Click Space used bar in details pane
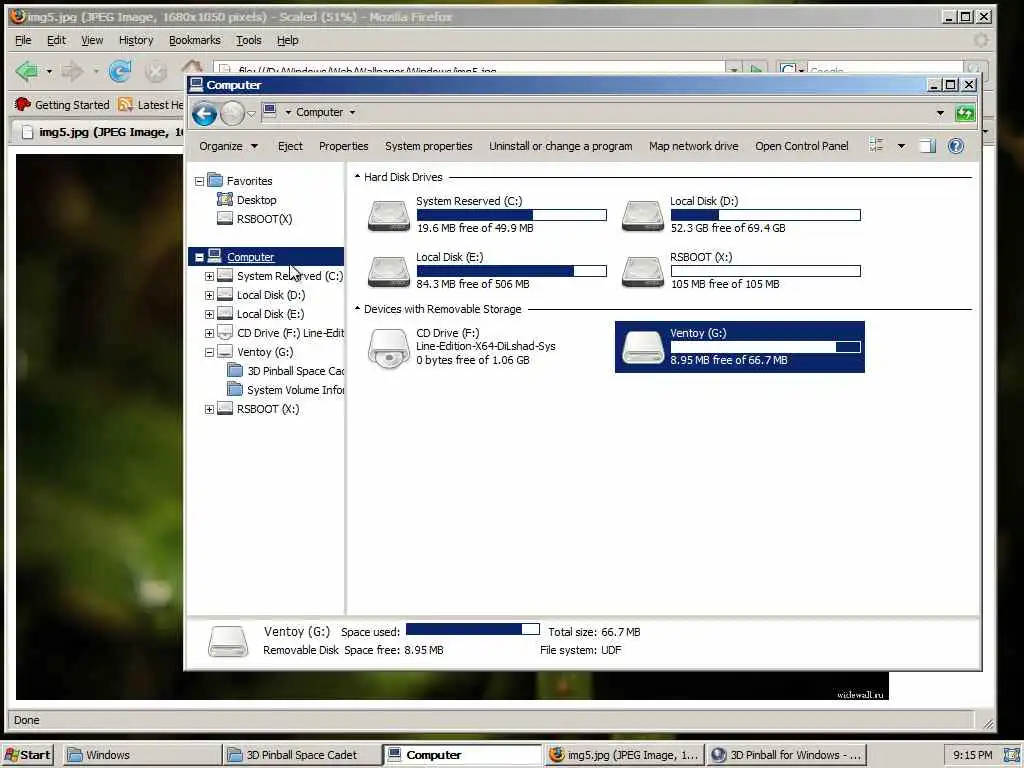The image size is (1024, 768). tap(473, 629)
